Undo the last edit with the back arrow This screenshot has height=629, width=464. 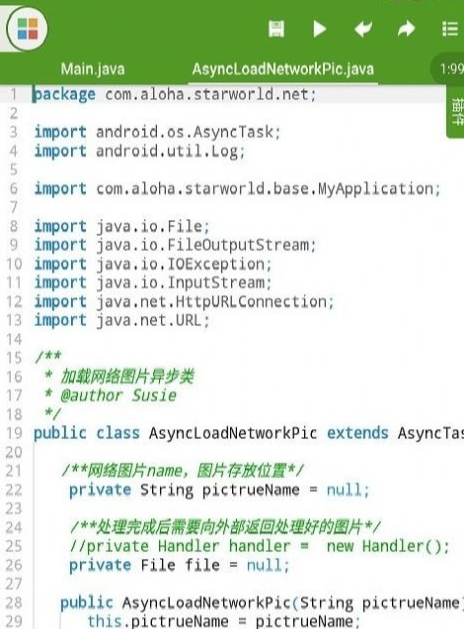pos(363,29)
